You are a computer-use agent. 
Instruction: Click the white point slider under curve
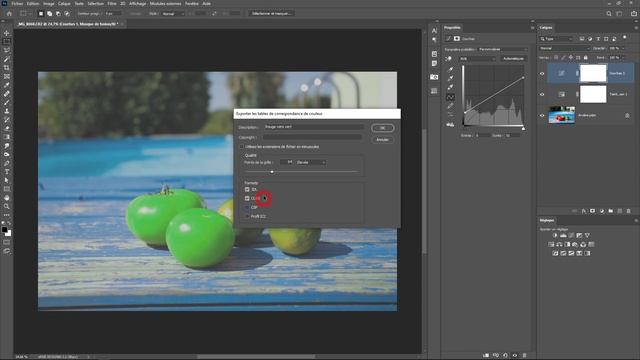523,129
